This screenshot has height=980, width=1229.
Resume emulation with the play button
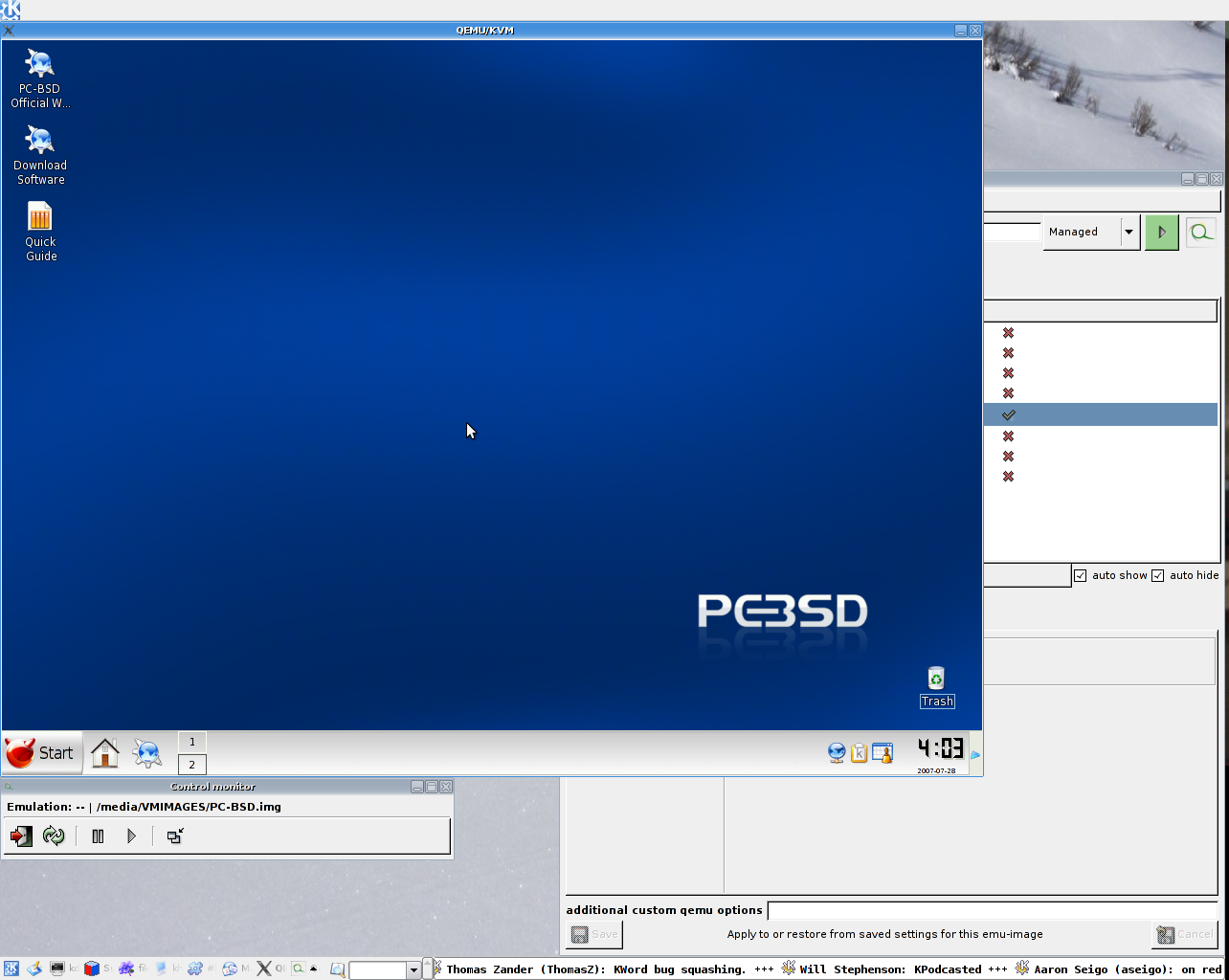131,836
